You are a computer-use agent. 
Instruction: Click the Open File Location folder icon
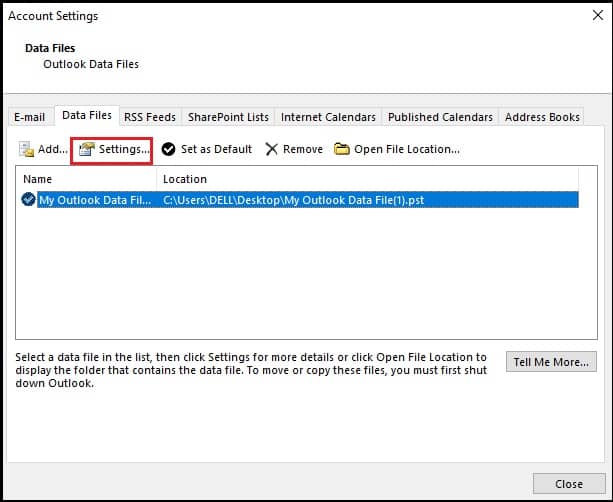(x=342, y=149)
